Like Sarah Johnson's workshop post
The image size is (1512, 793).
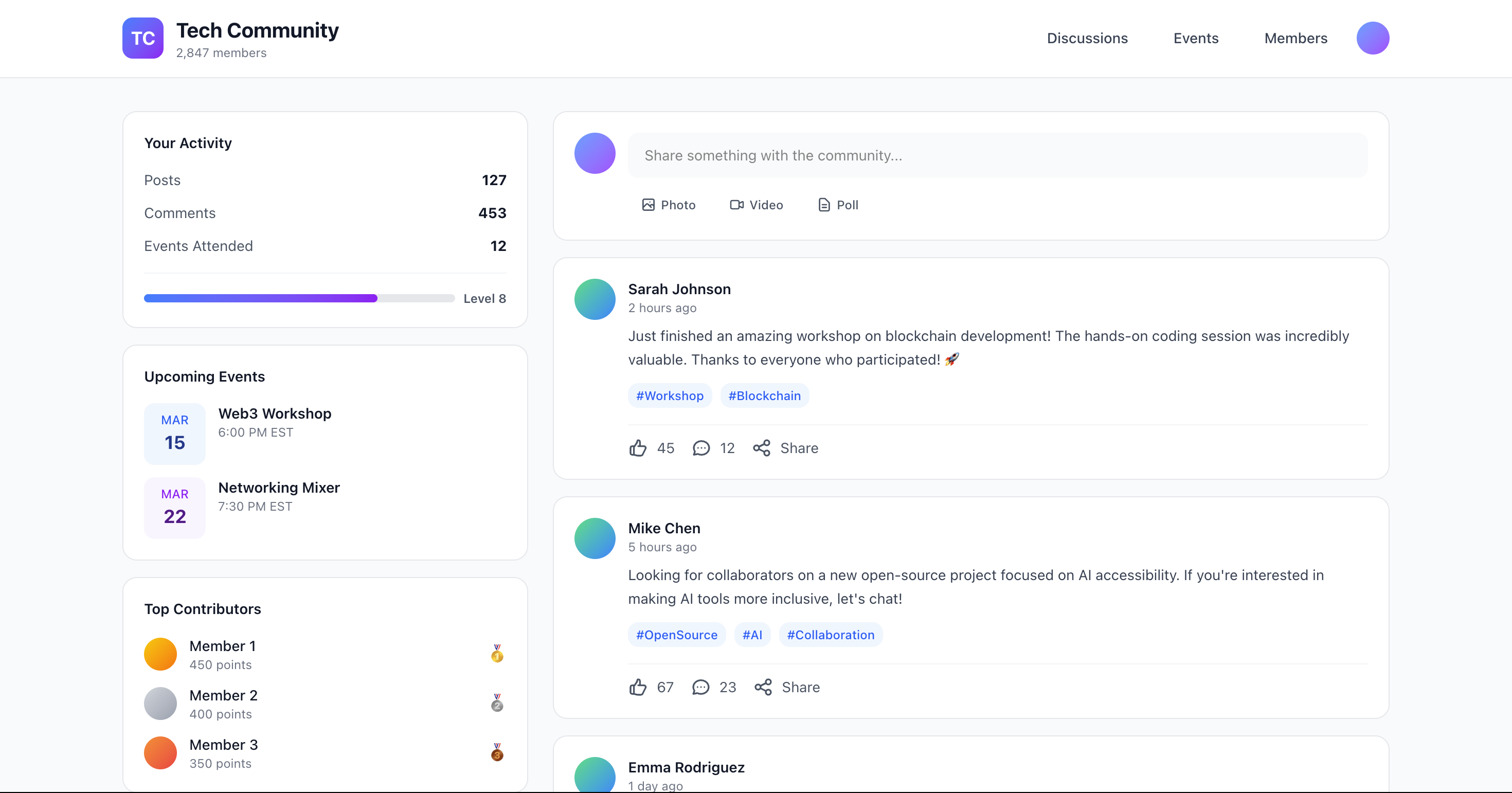tap(638, 448)
